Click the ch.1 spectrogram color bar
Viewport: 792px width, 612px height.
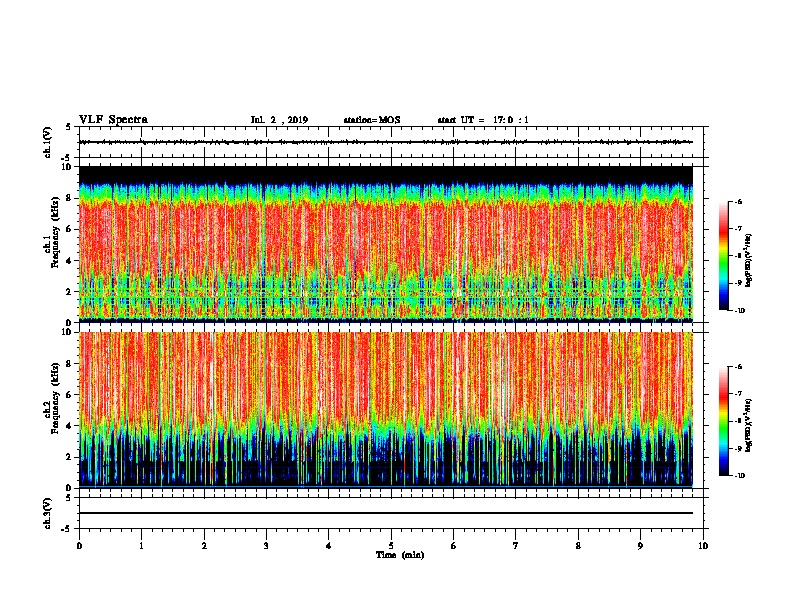[x=723, y=256]
